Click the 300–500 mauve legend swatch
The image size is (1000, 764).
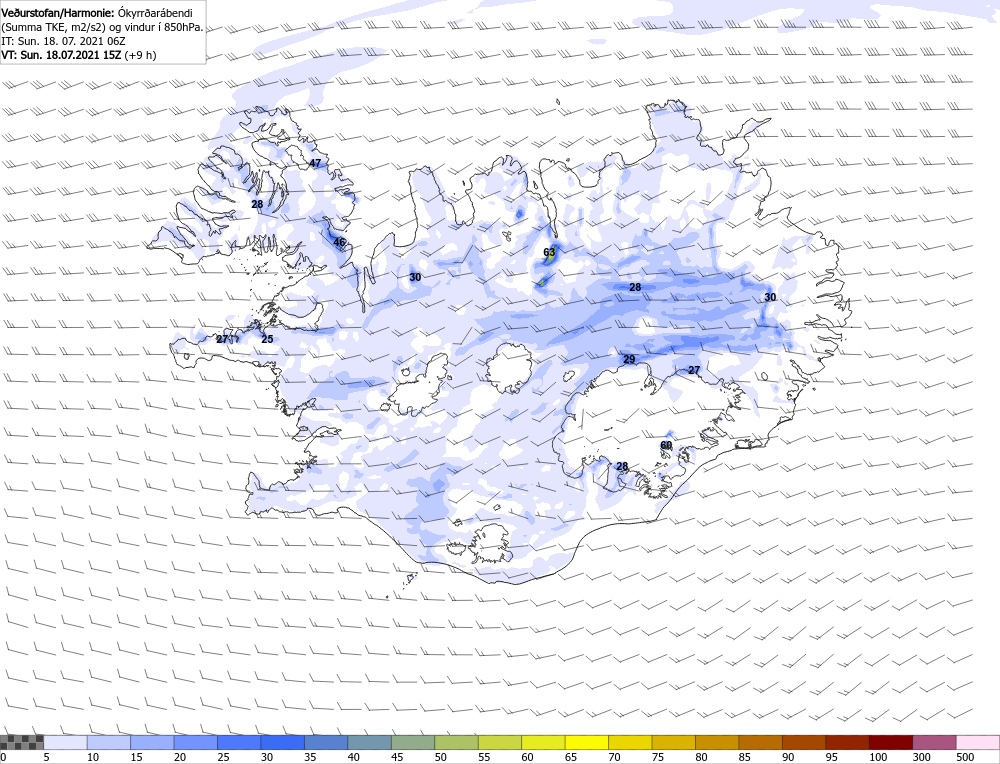(935, 742)
